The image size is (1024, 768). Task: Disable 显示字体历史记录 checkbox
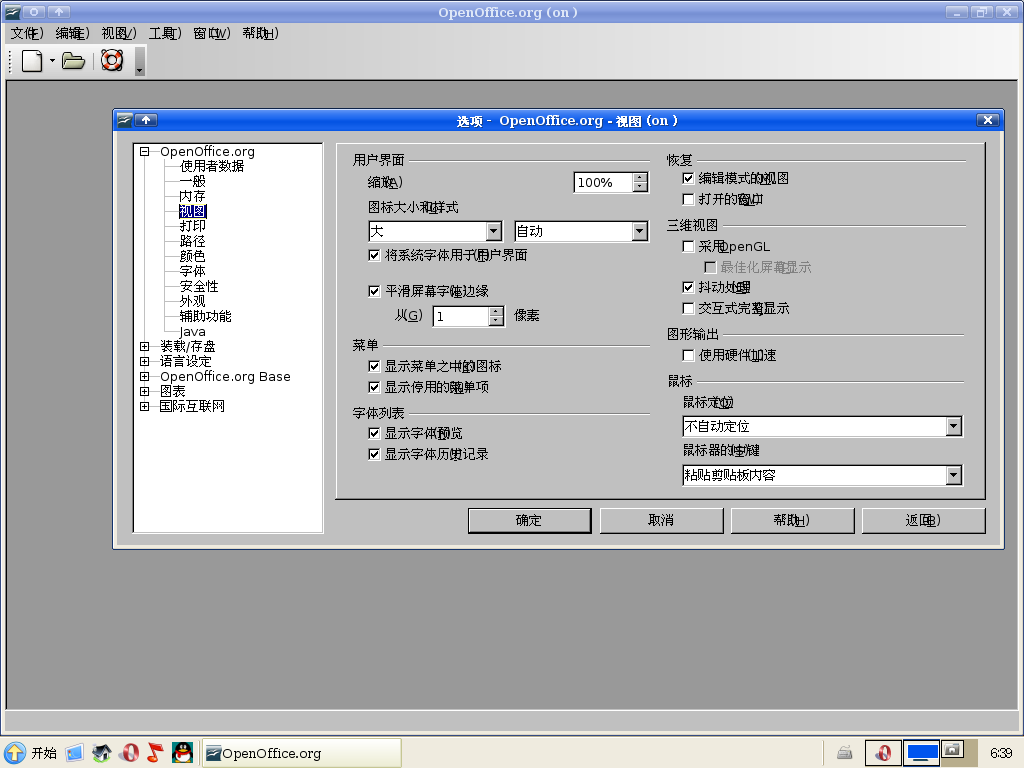pos(374,454)
